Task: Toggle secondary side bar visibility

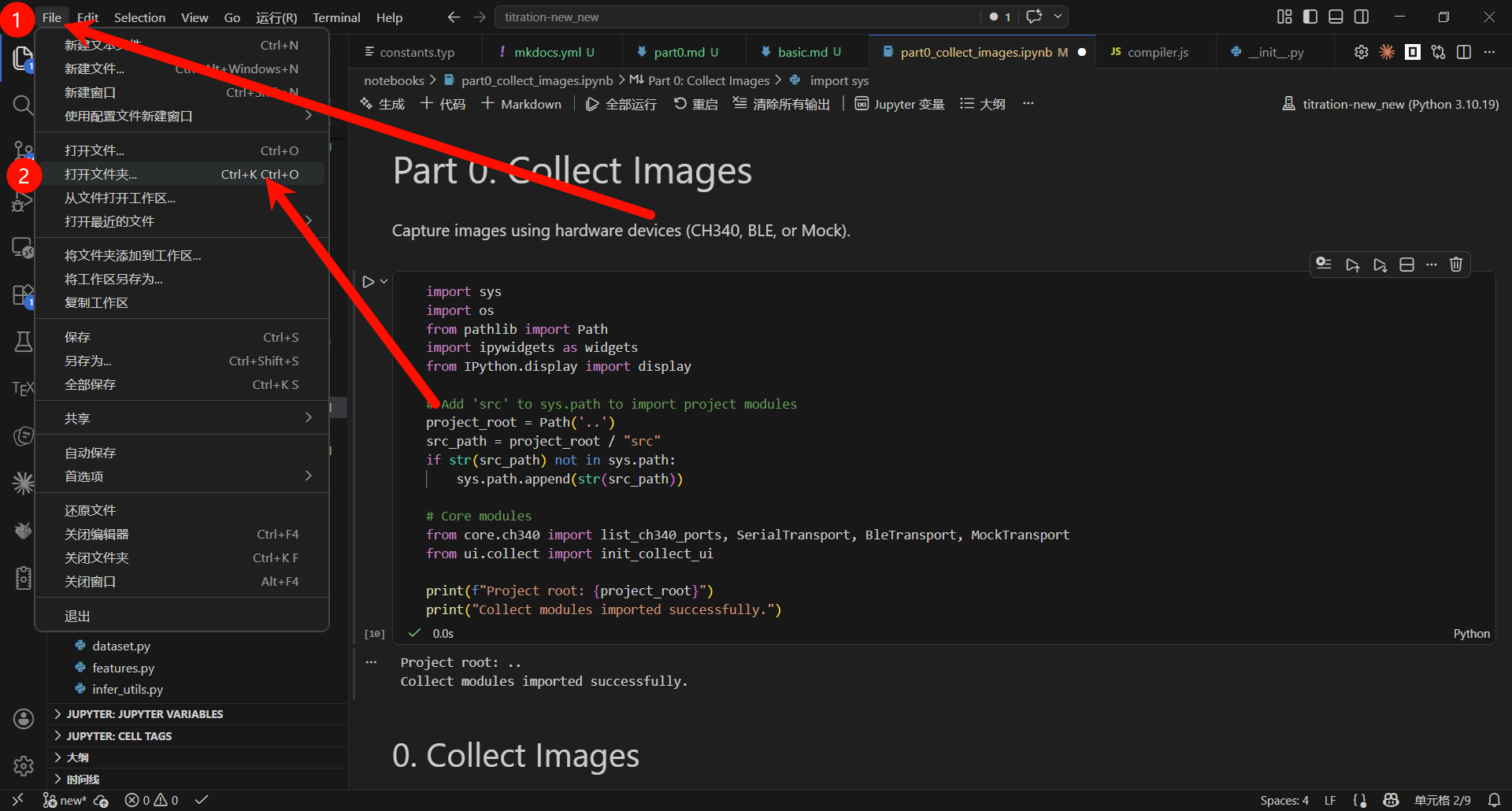Action: click(1361, 17)
